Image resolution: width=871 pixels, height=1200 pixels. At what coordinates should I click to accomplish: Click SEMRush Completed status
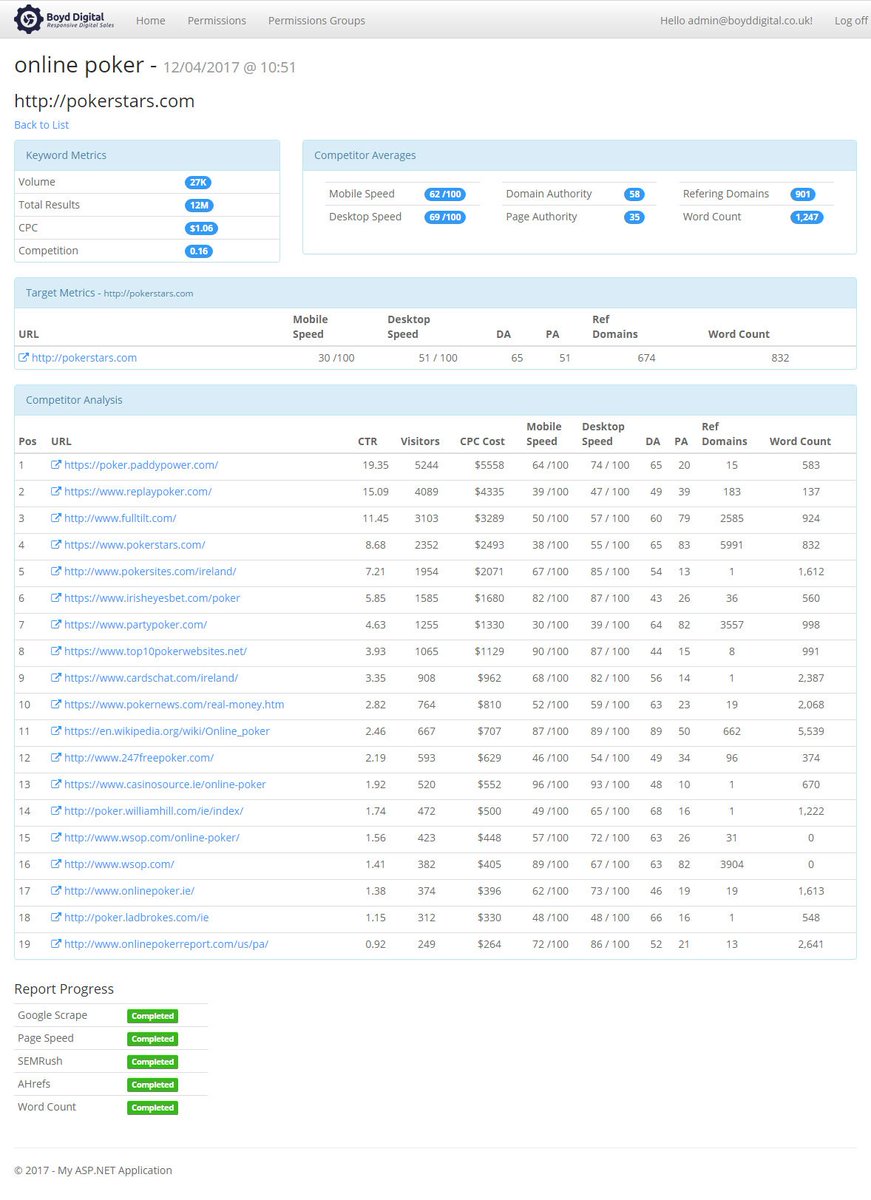click(x=152, y=1062)
